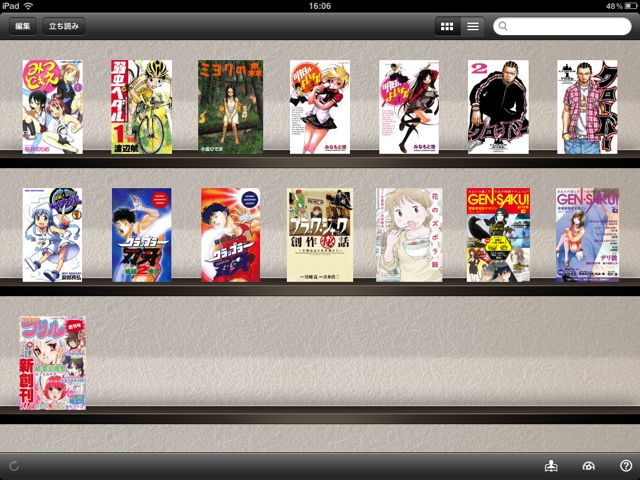The height and width of the screenshot is (480, 640).
Task: Open クローバー cover with plaid shirt man
Action: [587, 107]
